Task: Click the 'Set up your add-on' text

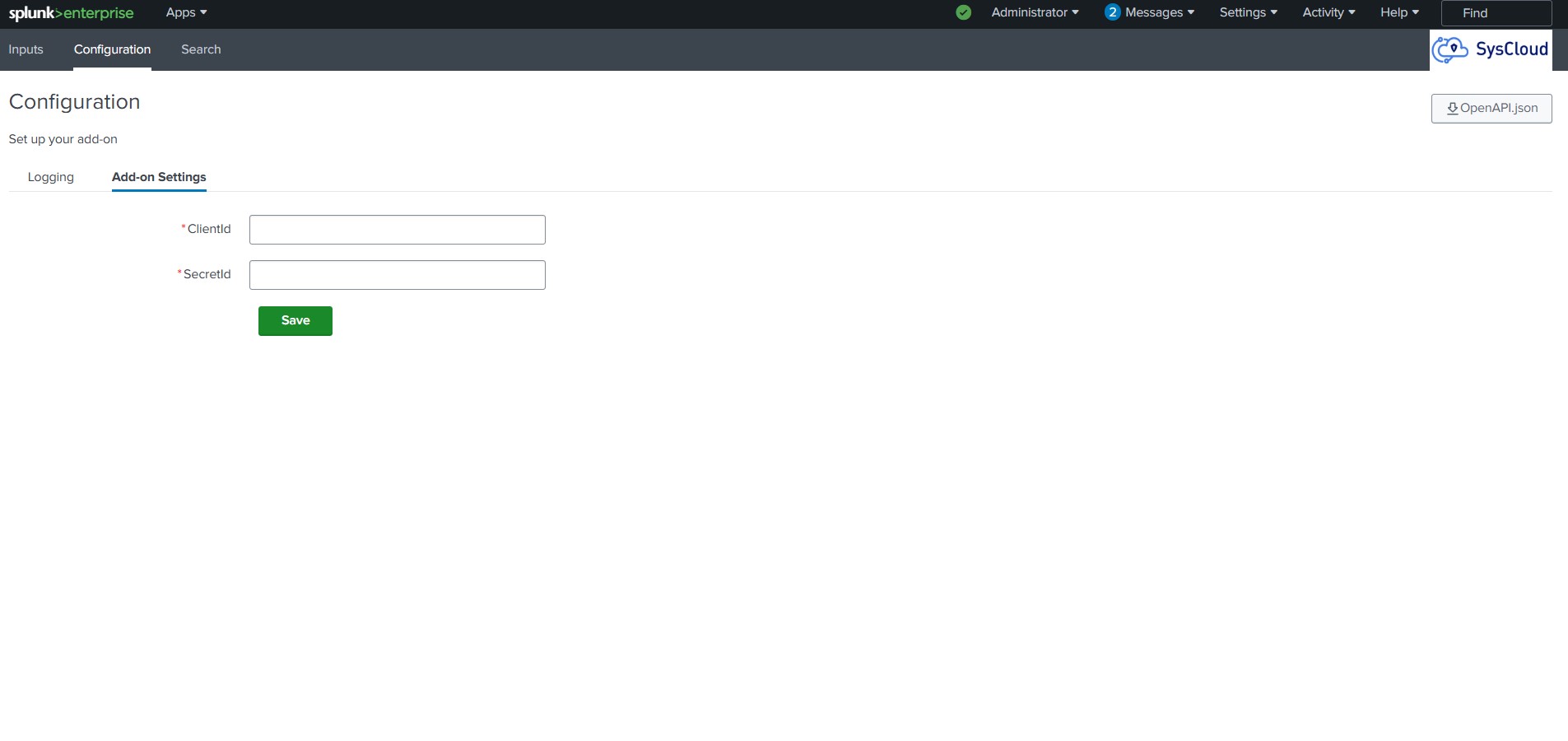Action: click(x=63, y=139)
